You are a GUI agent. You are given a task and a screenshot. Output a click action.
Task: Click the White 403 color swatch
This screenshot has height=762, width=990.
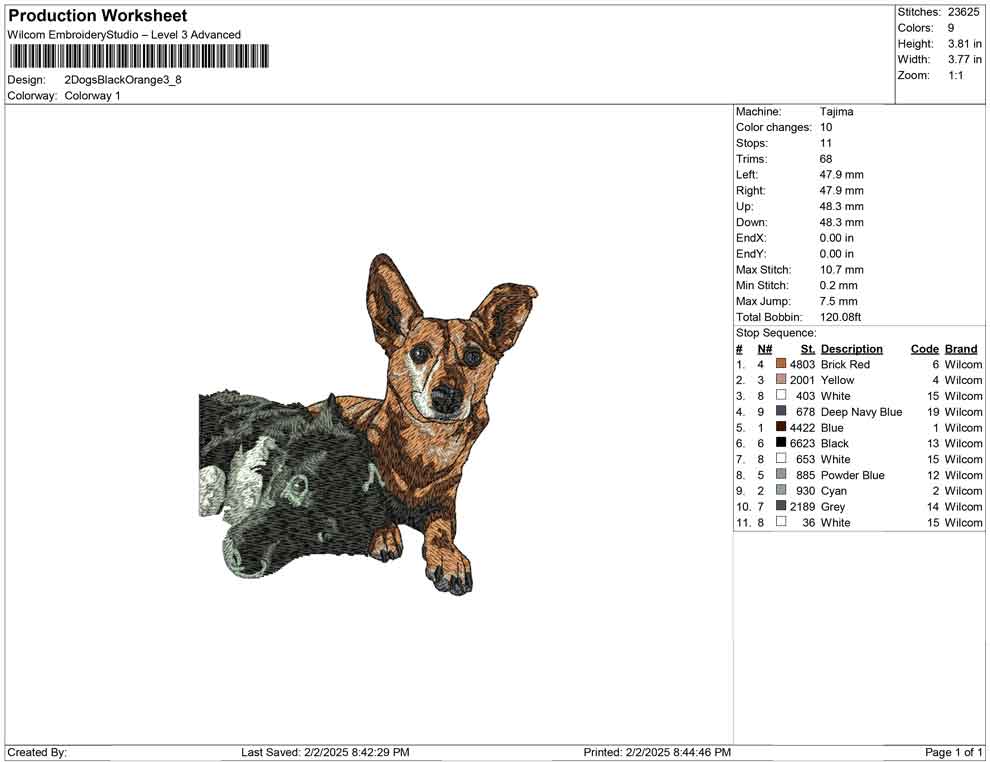click(781, 395)
